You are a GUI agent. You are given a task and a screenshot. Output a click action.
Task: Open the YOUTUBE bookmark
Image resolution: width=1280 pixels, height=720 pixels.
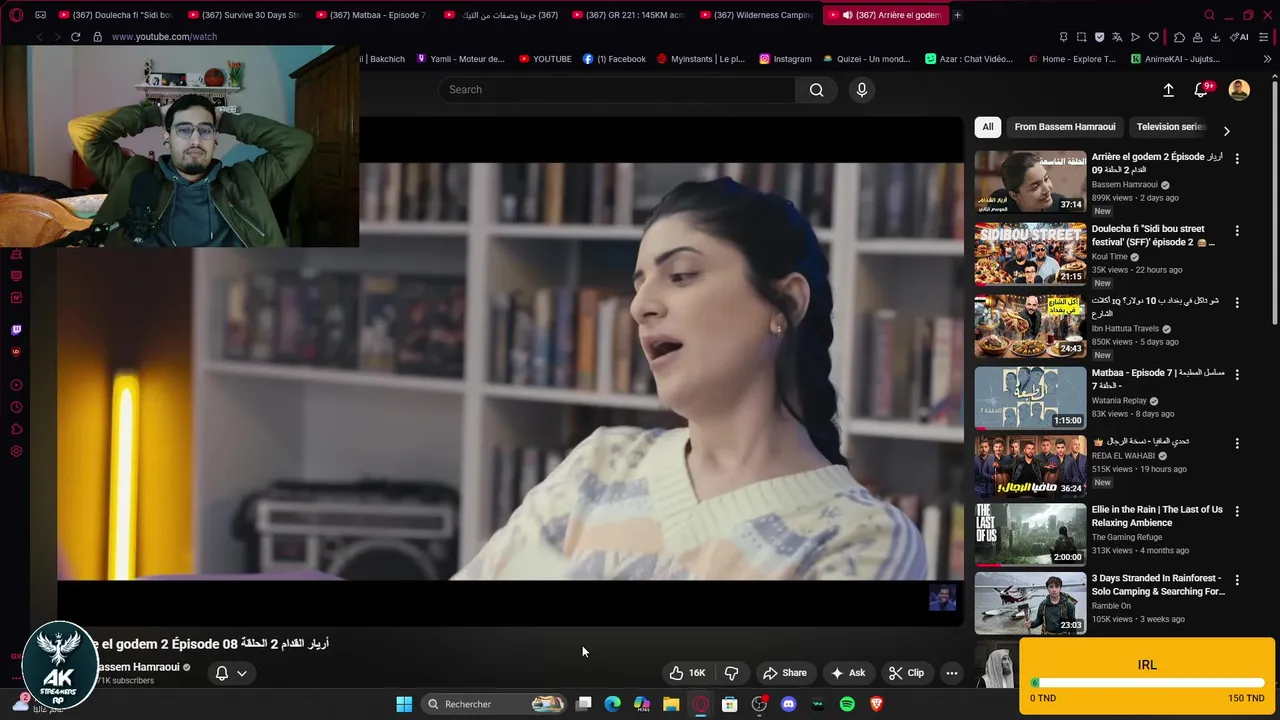[x=545, y=59]
